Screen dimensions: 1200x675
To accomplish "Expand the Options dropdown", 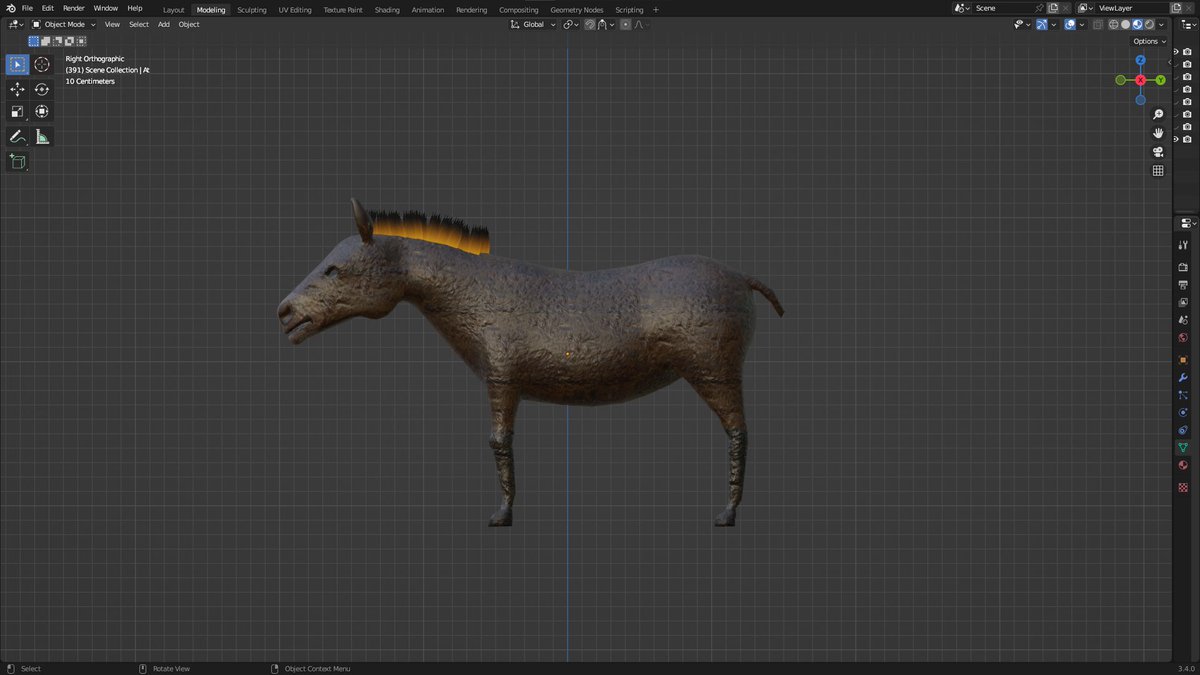I will [x=1149, y=41].
